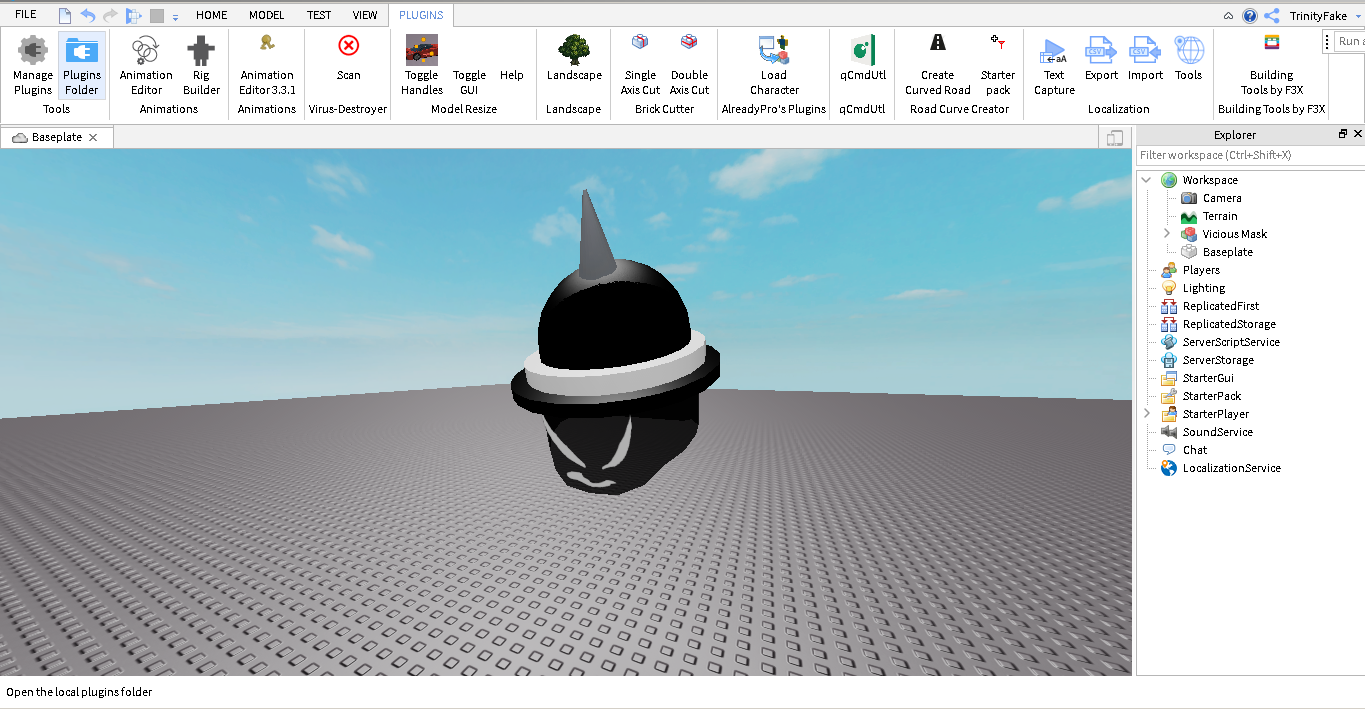The width and height of the screenshot is (1365, 709).
Task: Close the Baseplate tab
Action: [x=93, y=137]
